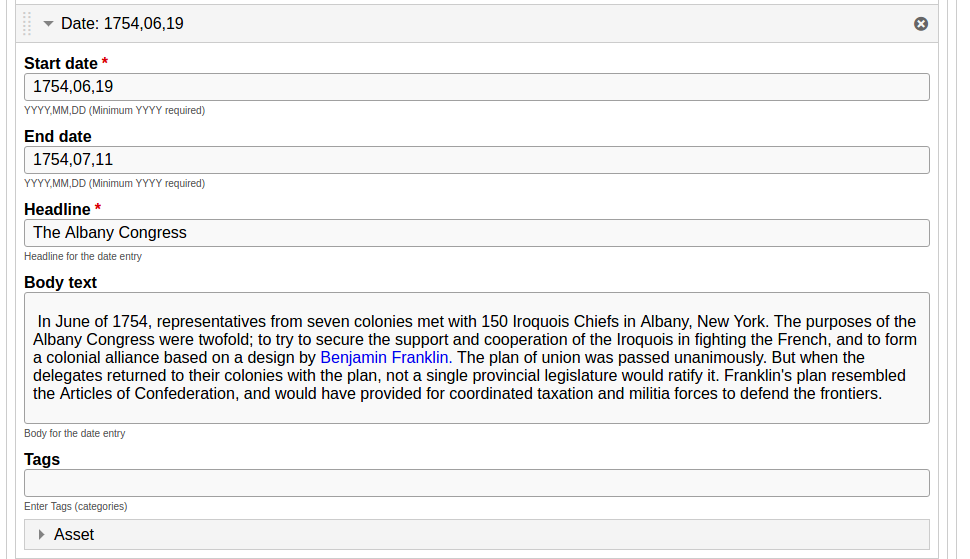Click the drag handle beside the Date header

pos(27,23)
